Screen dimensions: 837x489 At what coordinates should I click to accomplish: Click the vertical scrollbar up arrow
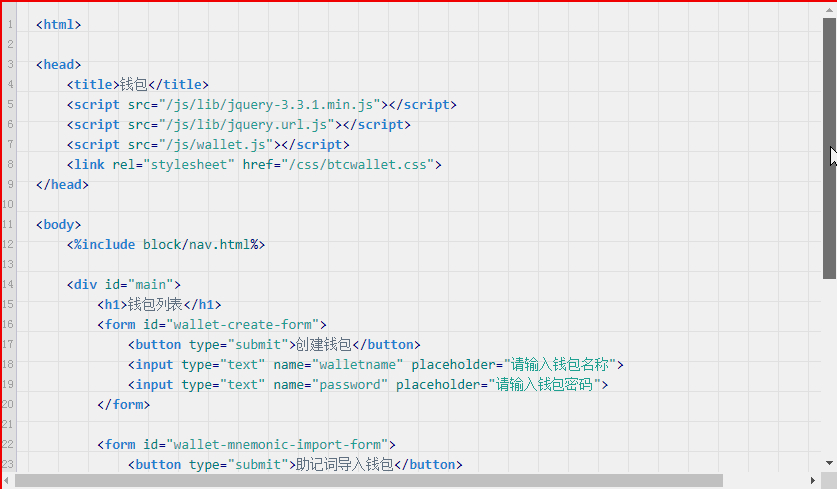tap(829, 8)
